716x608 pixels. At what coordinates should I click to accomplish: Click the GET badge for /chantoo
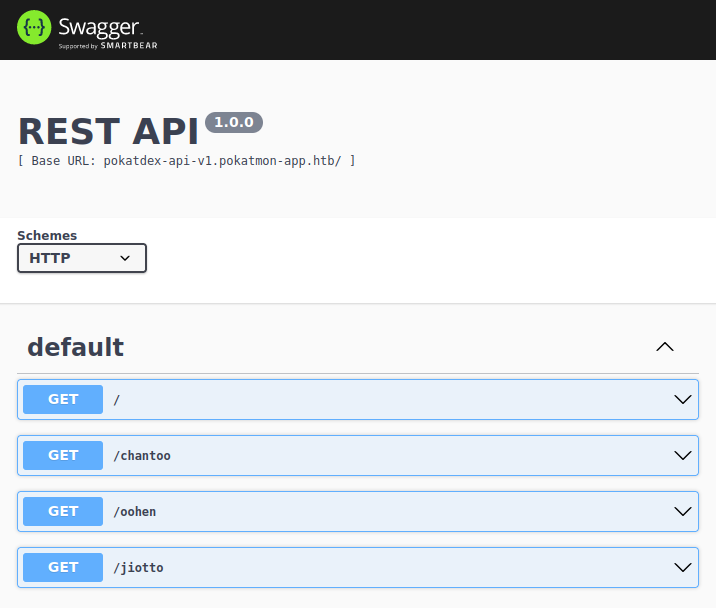(63, 455)
